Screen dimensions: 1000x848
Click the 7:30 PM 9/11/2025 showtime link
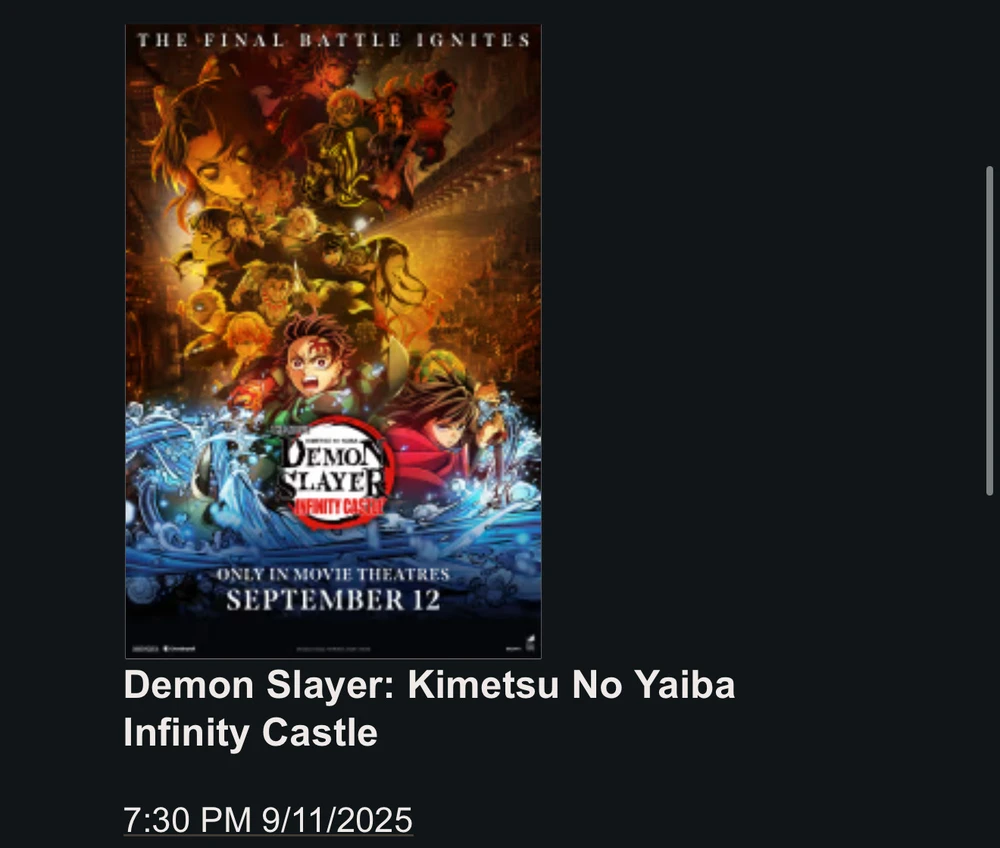(268, 819)
